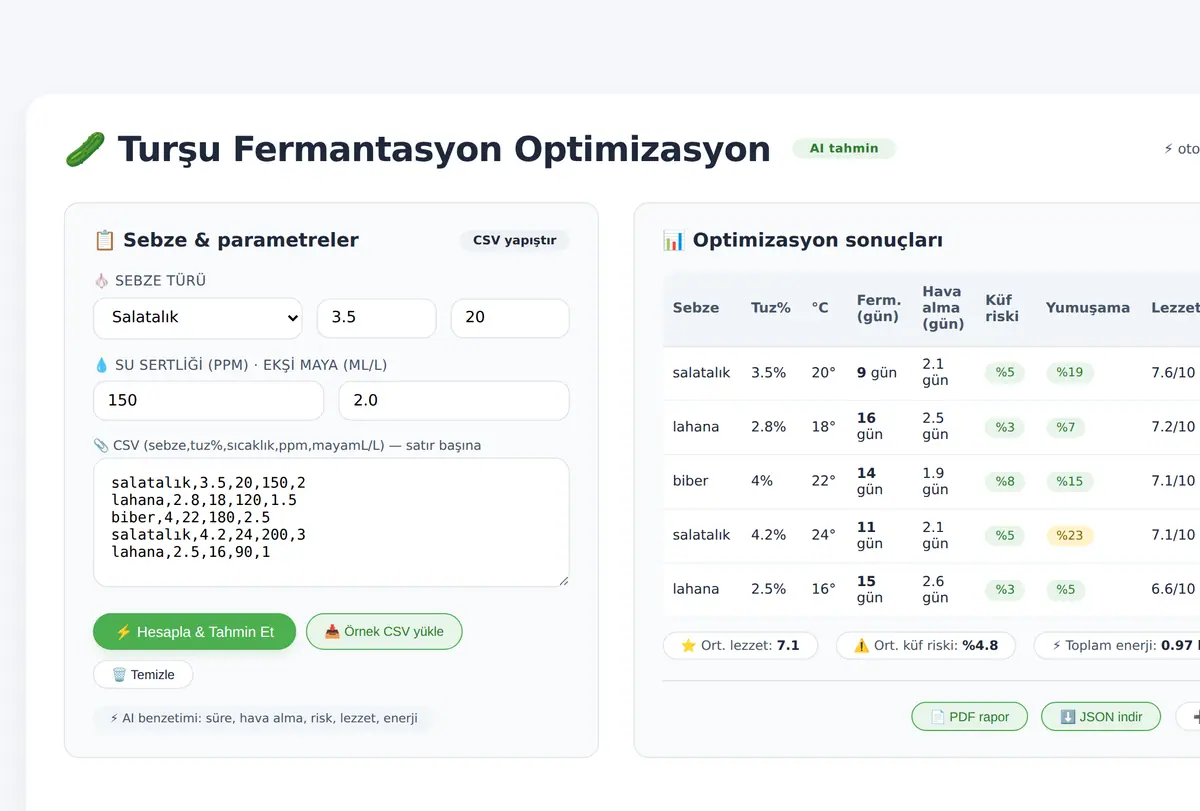Click the %23 yumuşama badge
1200x811 pixels.
(1070, 535)
